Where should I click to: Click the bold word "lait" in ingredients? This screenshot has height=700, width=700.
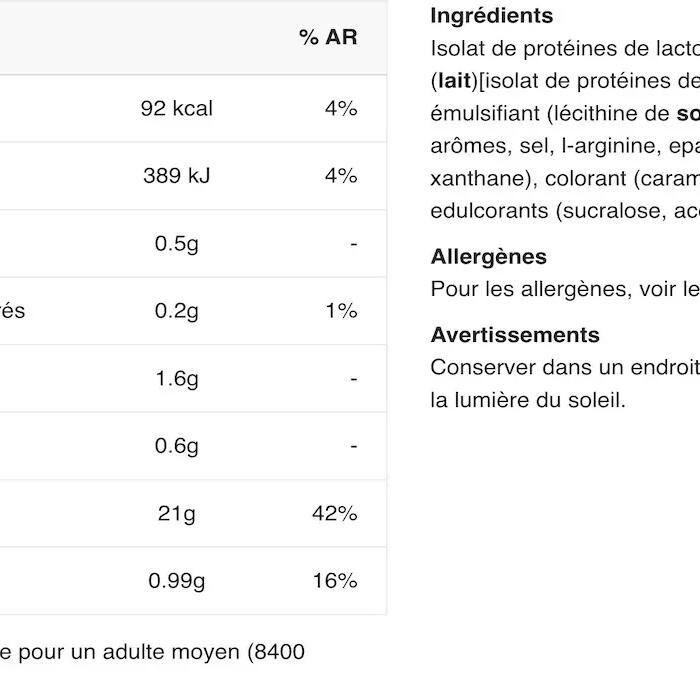click(x=453, y=81)
